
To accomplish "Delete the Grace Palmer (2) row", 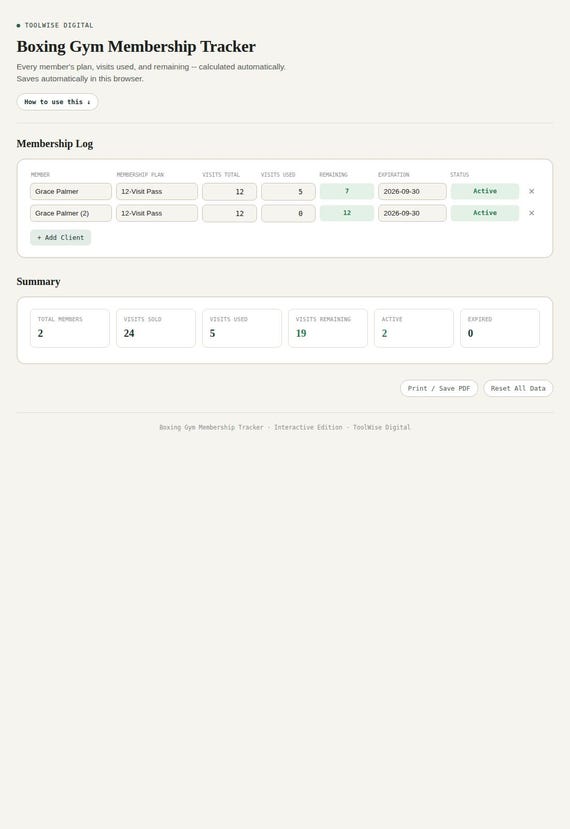I will pyautogui.click(x=531, y=213).
